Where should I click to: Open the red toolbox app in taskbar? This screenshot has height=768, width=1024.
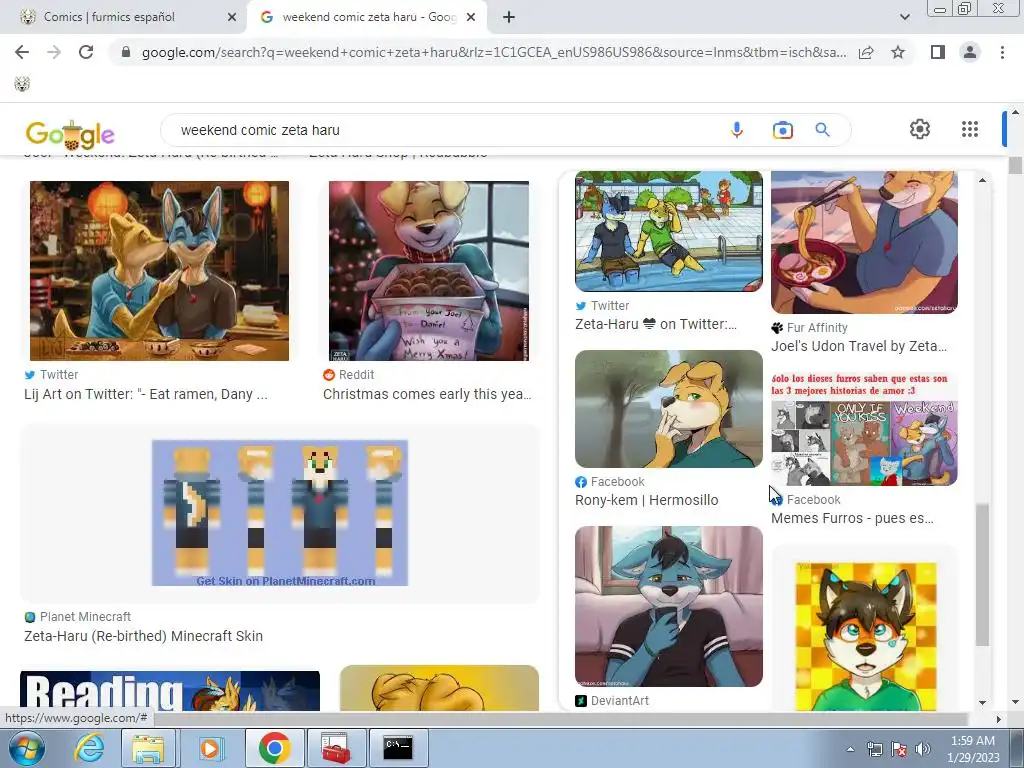[336, 748]
